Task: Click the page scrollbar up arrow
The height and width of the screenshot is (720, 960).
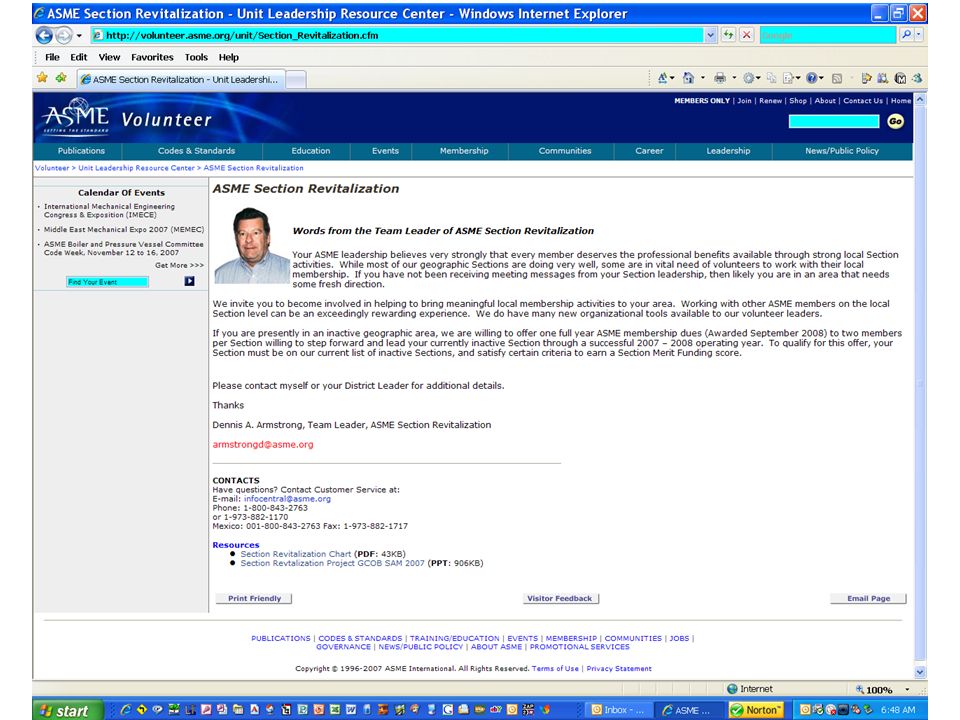Action: [920, 99]
